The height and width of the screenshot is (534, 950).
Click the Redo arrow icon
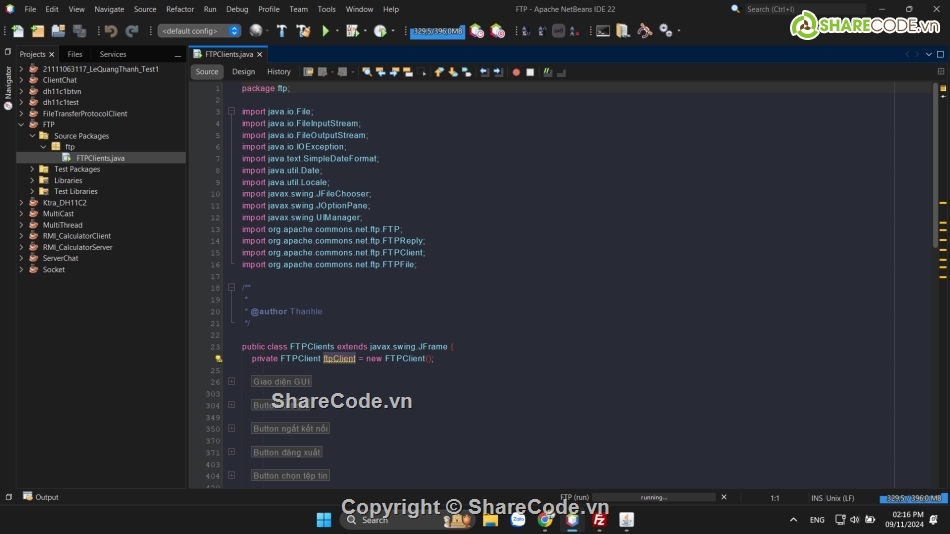[131, 31]
